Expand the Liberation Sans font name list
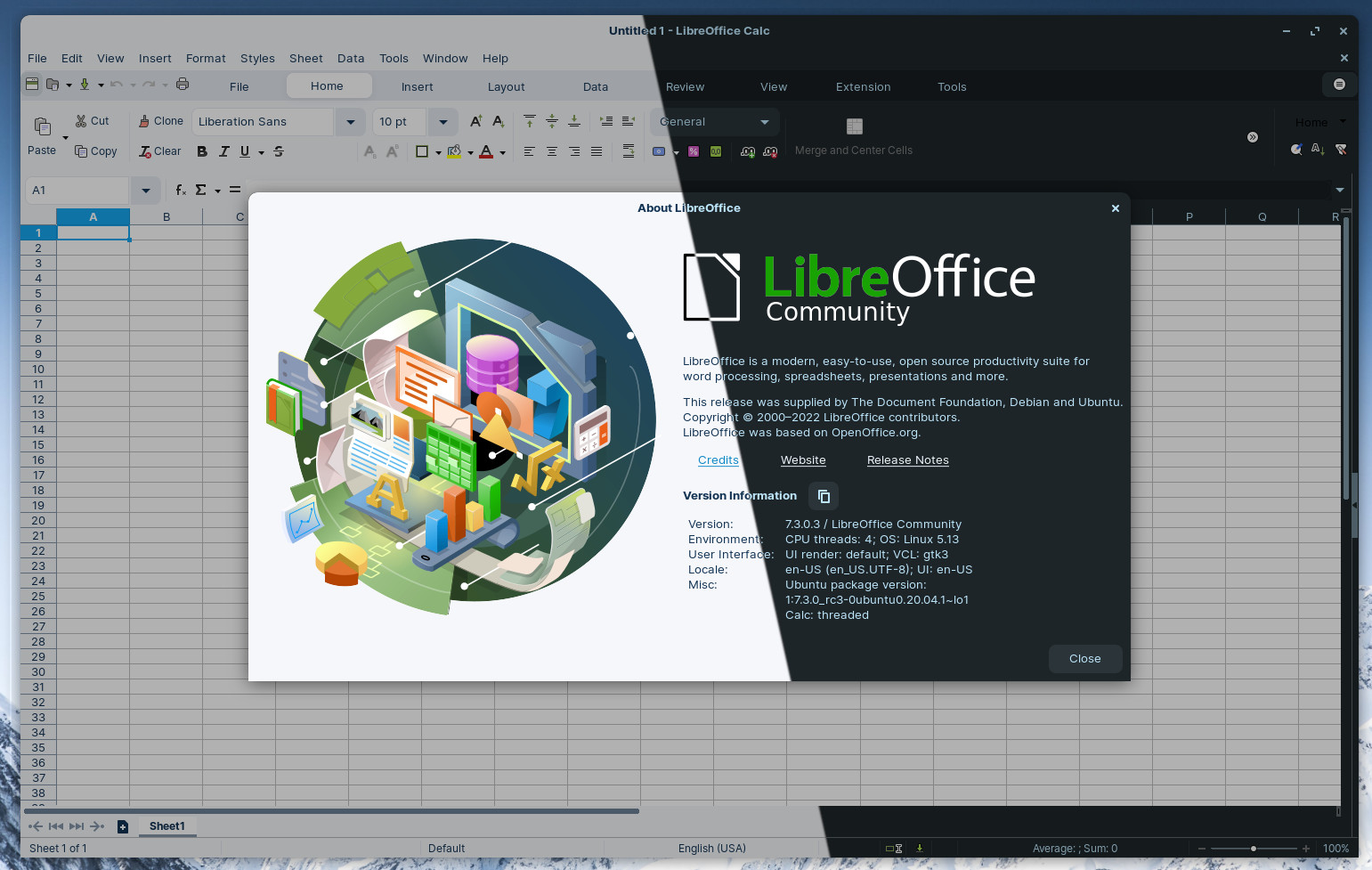 (x=351, y=122)
